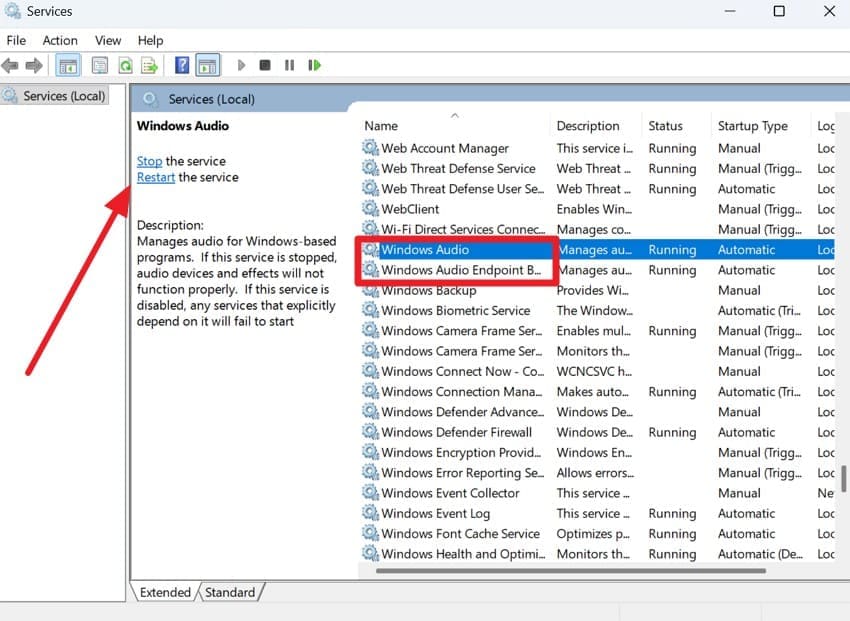Click the Export List toolbar icon

point(150,66)
